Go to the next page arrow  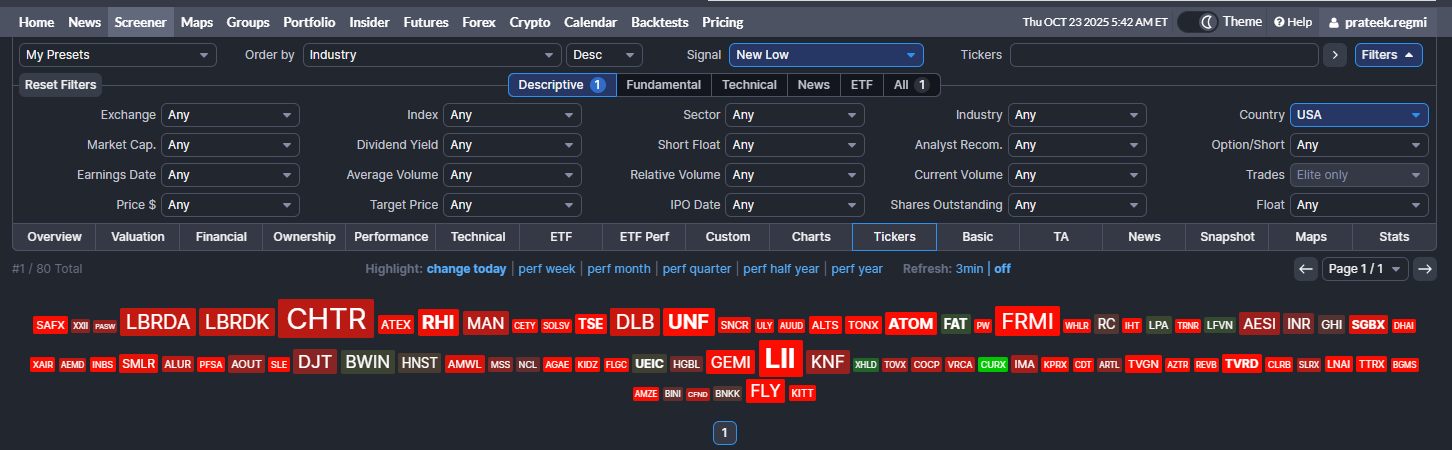coord(1425,268)
